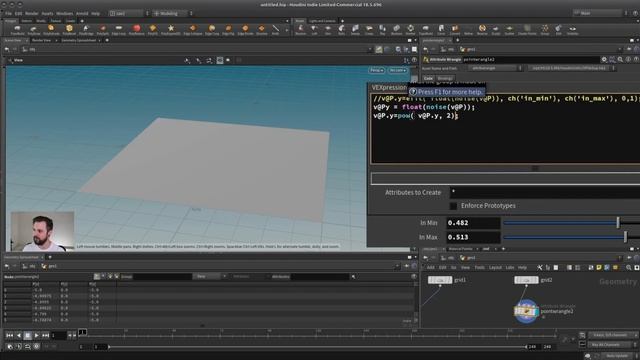640x360 pixels.
Task: Click the node name field pointwrangle2
Action: click(531, 60)
